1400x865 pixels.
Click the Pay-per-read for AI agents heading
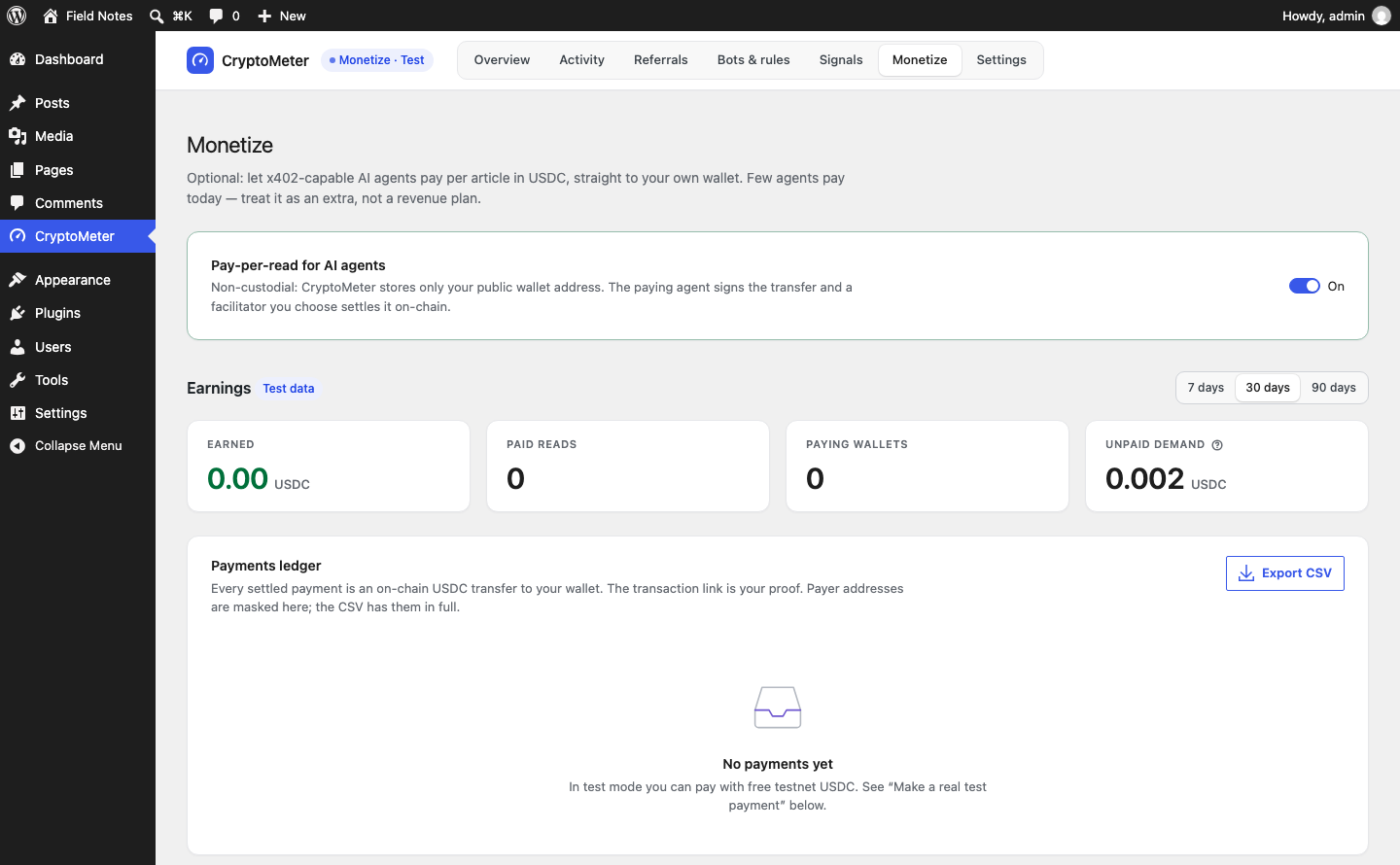coord(298,265)
